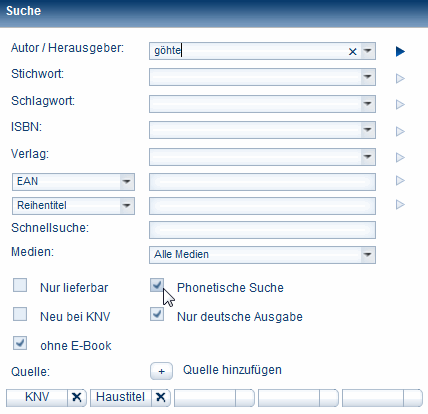The width and height of the screenshot is (428, 414).
Task: Click the search arrow beside Schlagwort field
Action: click(x=400, y=105)
